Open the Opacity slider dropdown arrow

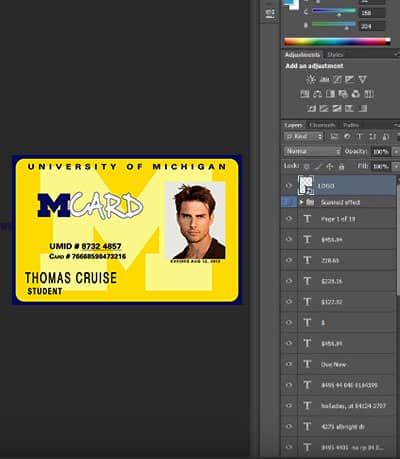pos(396,152)
